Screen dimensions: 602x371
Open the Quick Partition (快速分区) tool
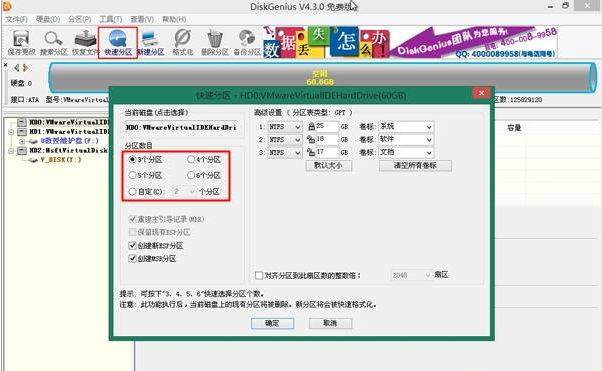tap(118, 43)
